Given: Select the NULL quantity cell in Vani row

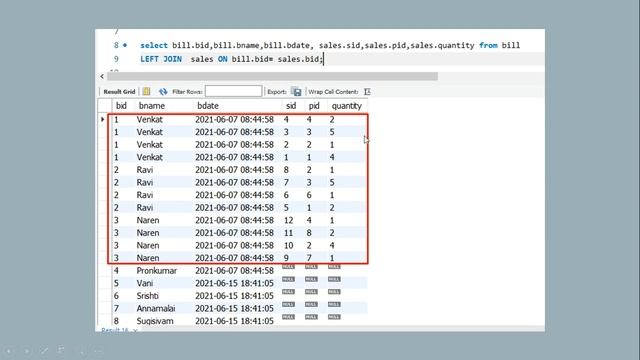Looking at the screenshot, I should [x=334, y=280].
